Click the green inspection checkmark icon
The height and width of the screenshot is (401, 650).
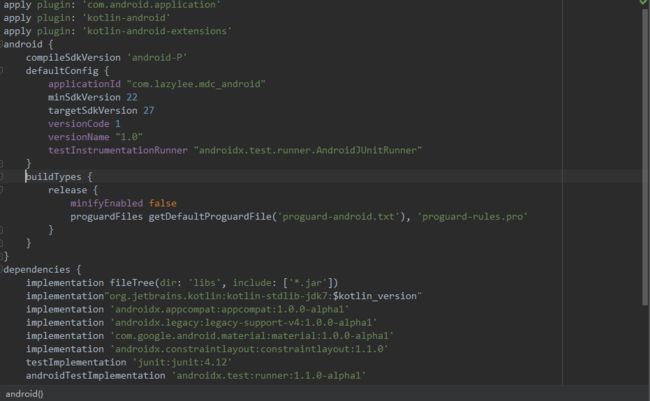tap(643, 2)
